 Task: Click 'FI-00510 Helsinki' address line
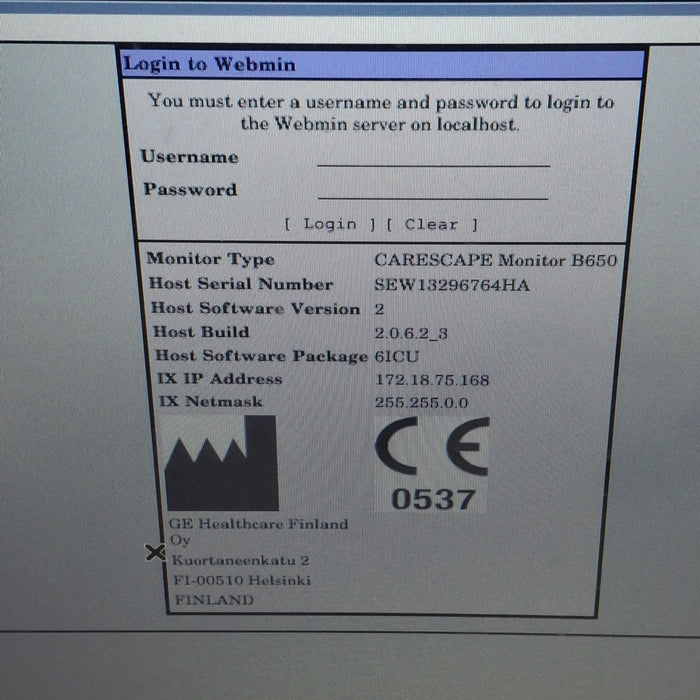coord(242,580)
